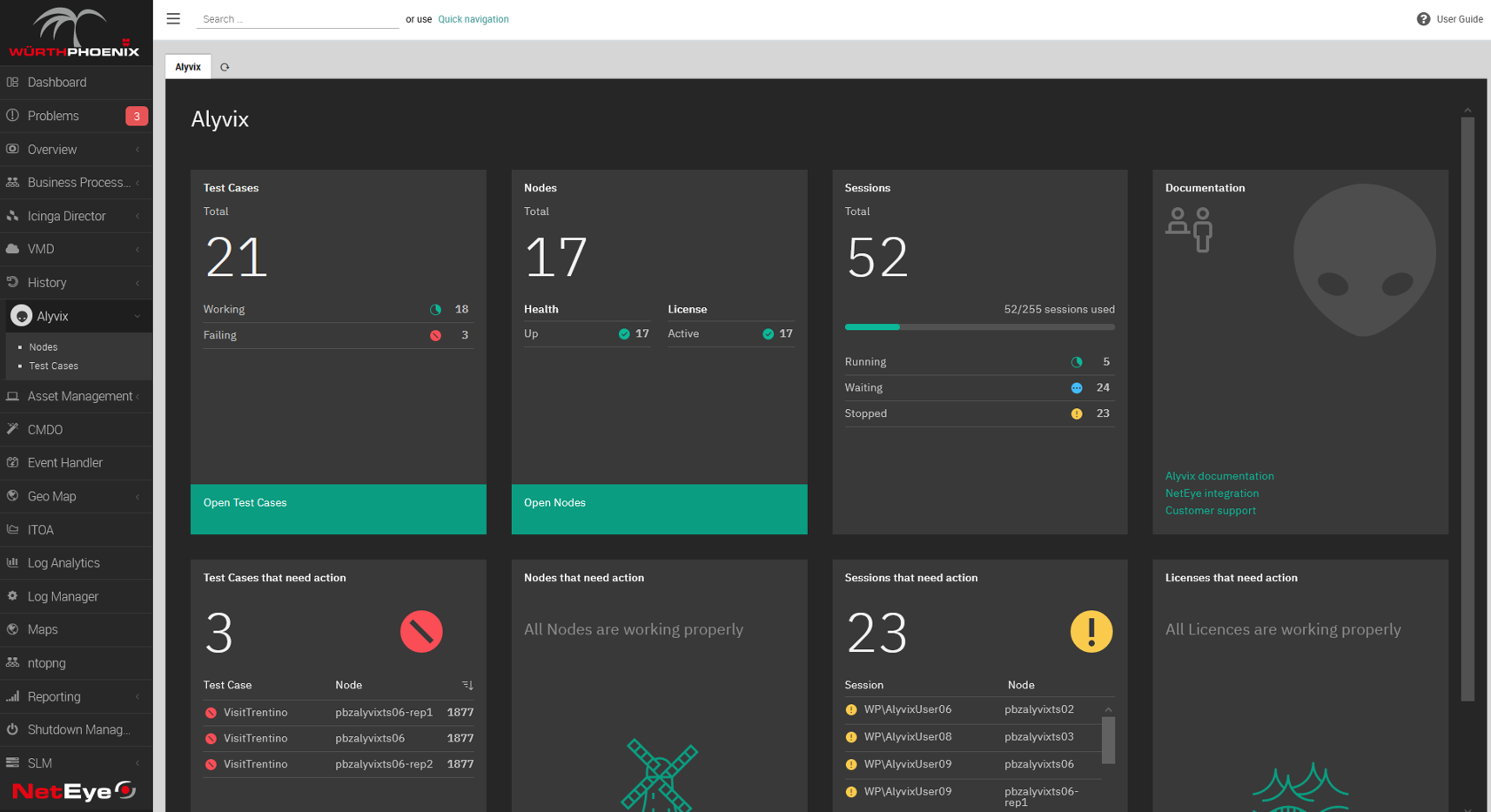Click the Overview eye icon in sidebar
Image resolution: width=1491 pixels, height=812 pixels.
tap(12, 149)
